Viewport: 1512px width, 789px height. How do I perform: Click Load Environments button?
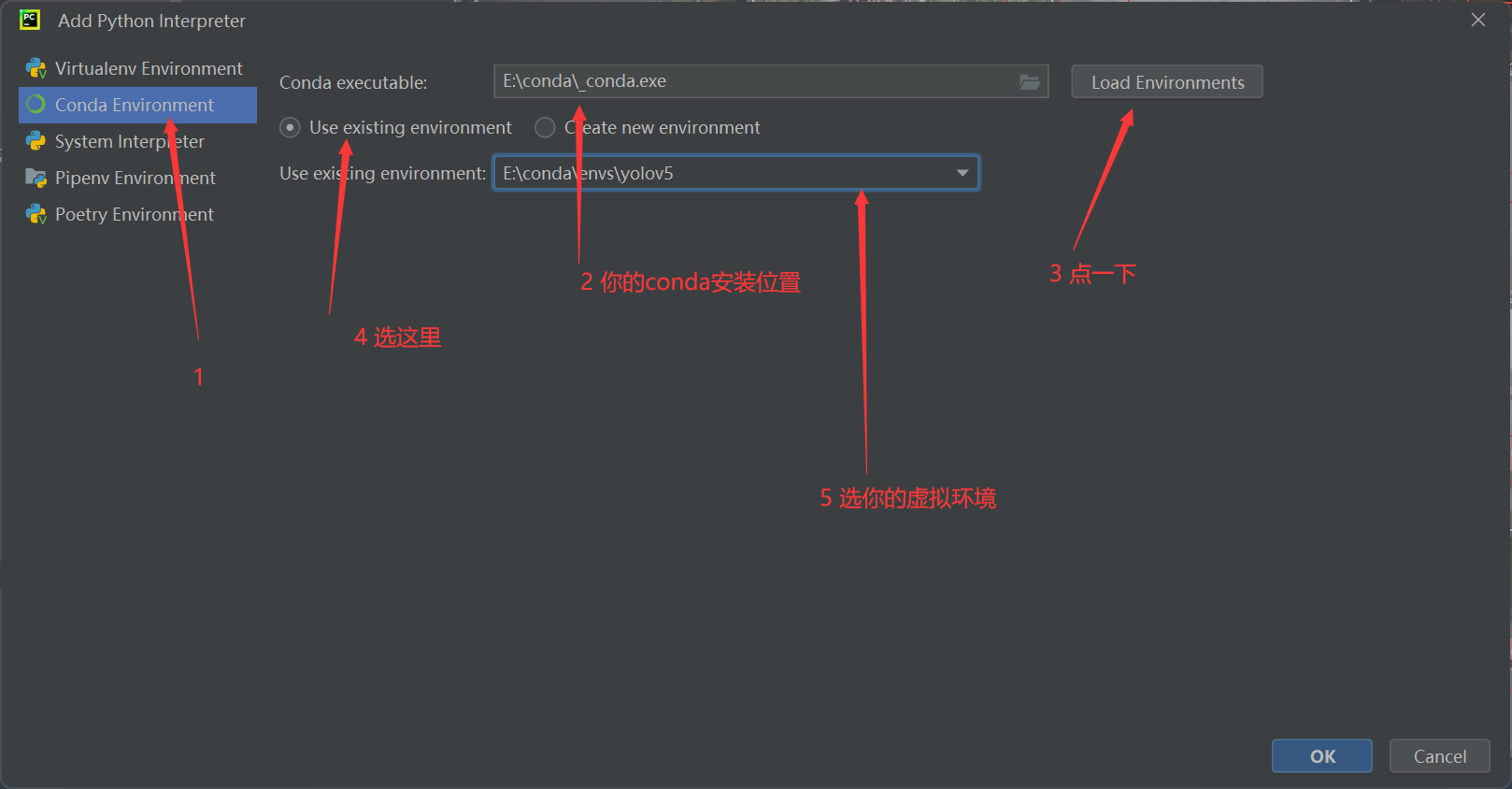click(x=1167, y=82)
